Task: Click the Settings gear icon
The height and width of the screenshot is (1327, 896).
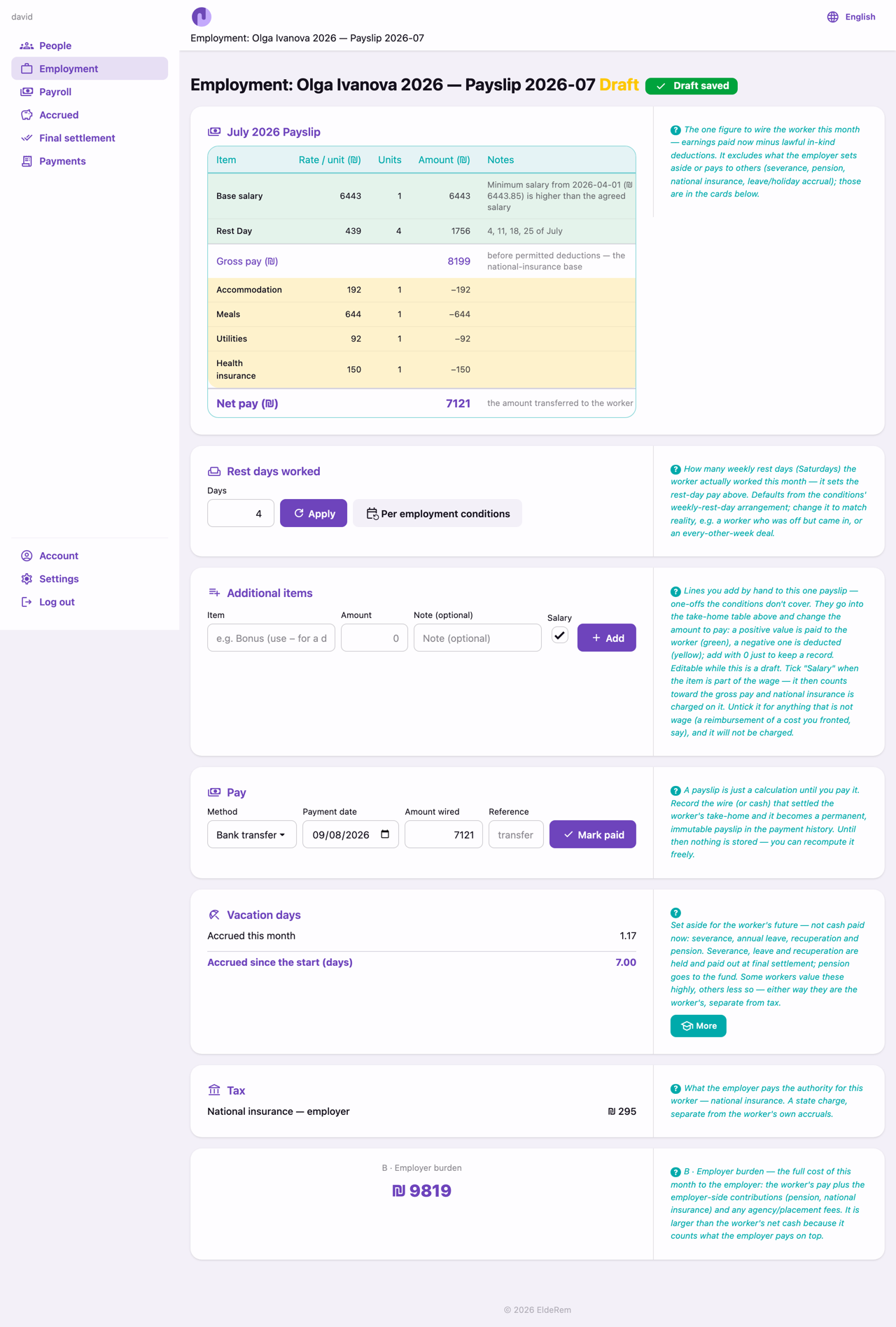Action: click(x=27, y=579)
